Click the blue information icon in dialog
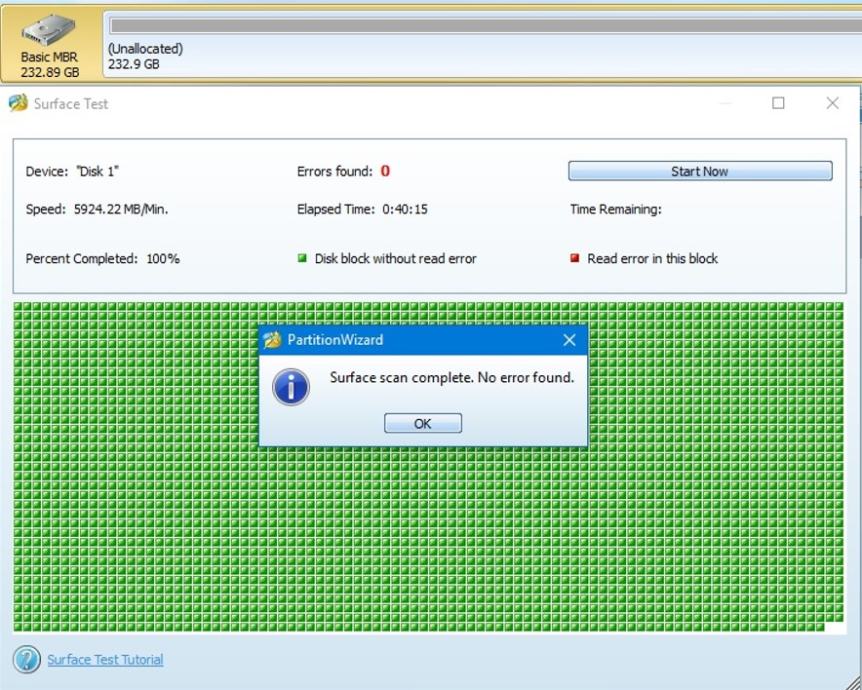 point(291,387)
